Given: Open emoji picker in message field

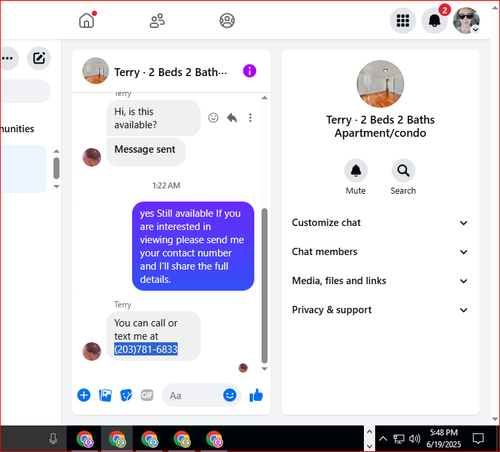Looking at the screenshot, I should click(x=230, y=395).
